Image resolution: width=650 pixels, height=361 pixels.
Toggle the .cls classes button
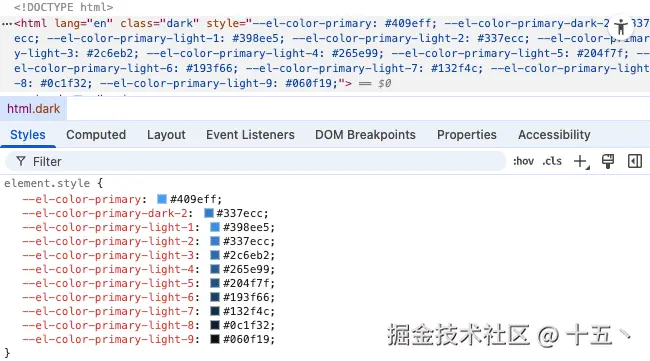(552, 161)
